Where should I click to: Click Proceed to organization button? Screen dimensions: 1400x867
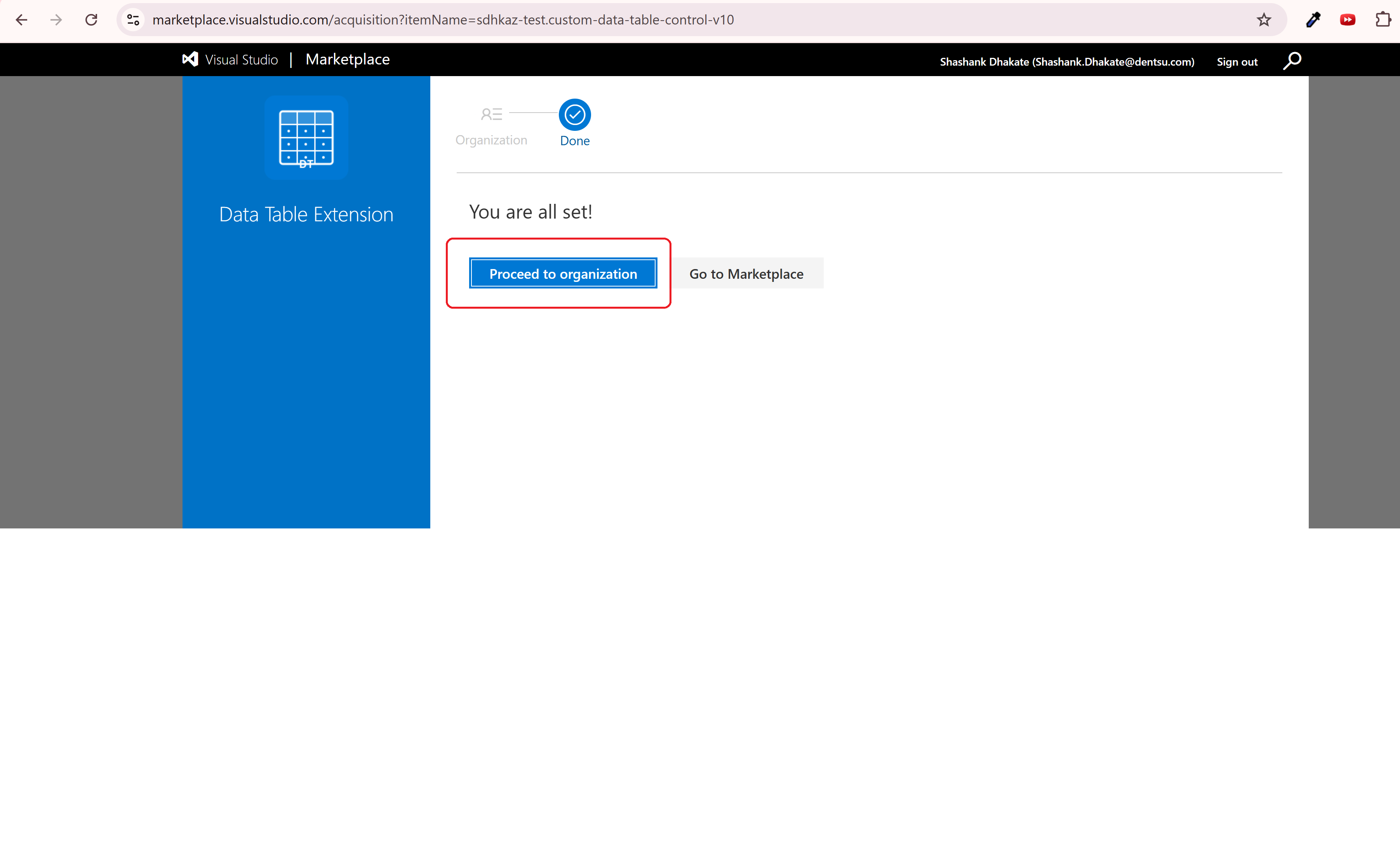[x=563, y=273]
